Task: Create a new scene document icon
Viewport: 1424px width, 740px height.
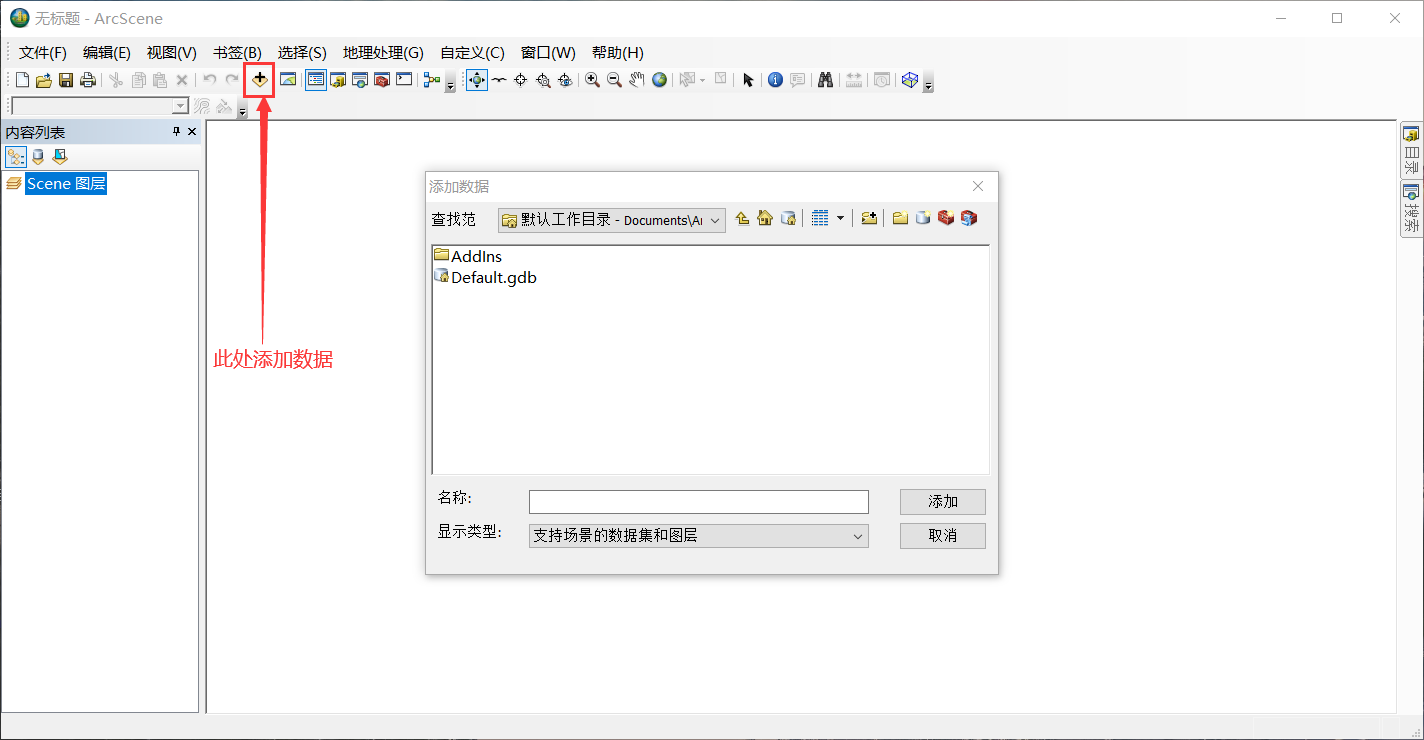Action: tap(22, 80)
